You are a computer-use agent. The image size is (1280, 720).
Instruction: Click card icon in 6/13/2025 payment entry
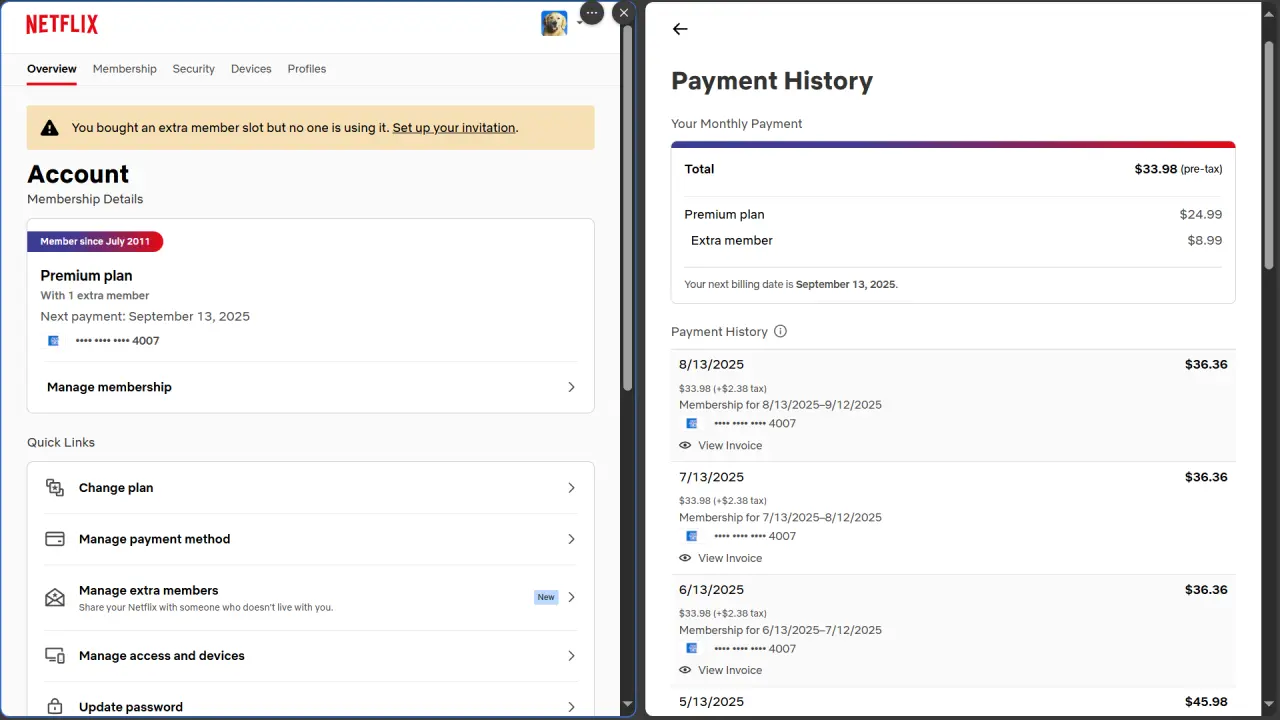coord(692,649)
